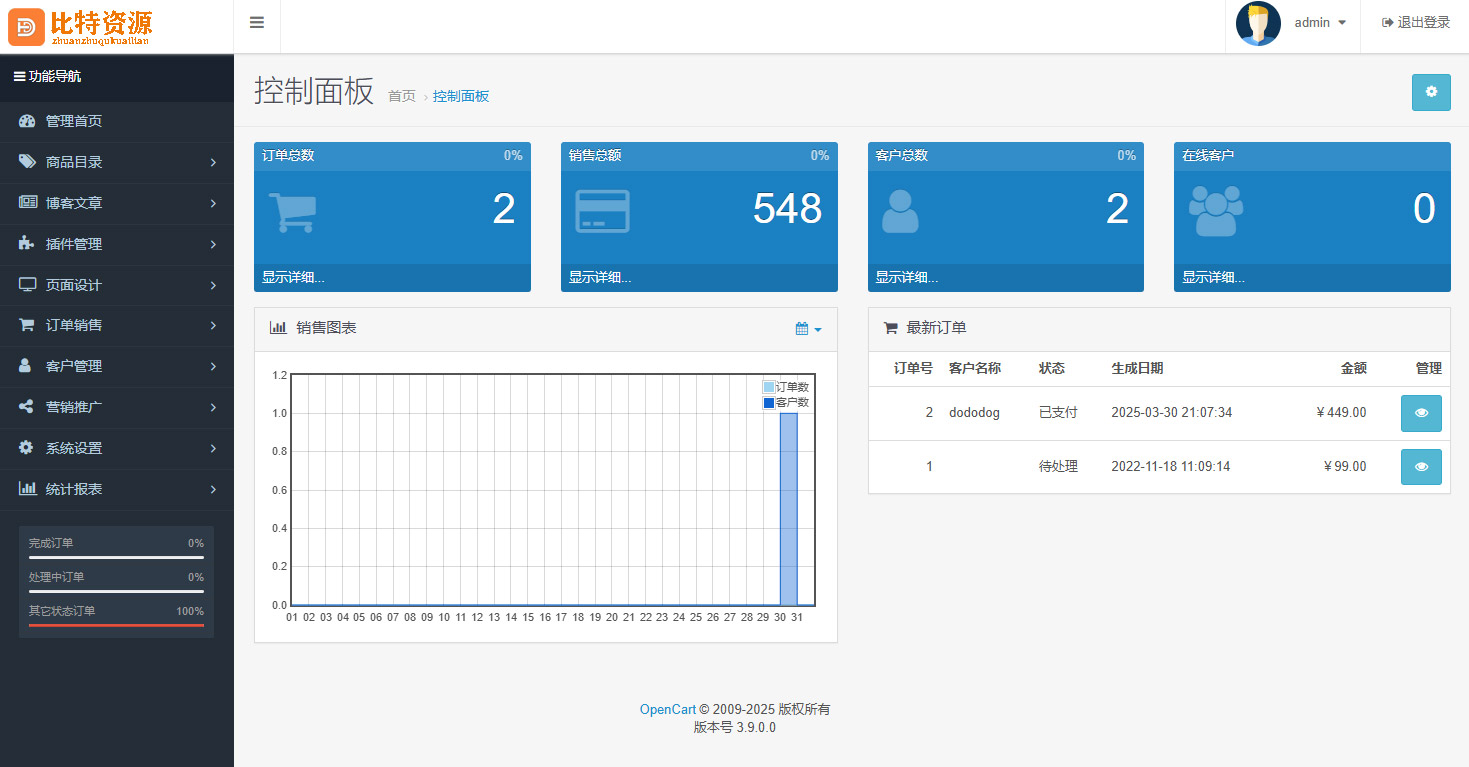
Task: Open the 统计报表 sidebar item
Action: [x=116, y=489]
